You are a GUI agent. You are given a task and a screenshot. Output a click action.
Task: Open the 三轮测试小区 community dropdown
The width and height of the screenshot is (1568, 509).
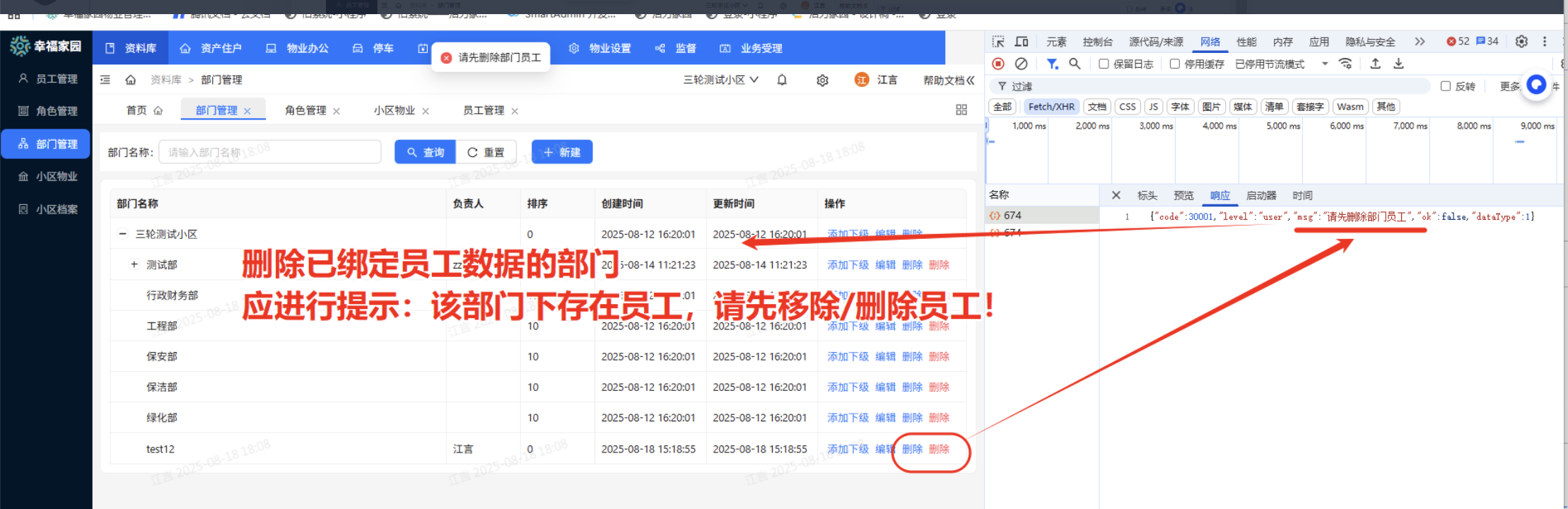point(720,80)
